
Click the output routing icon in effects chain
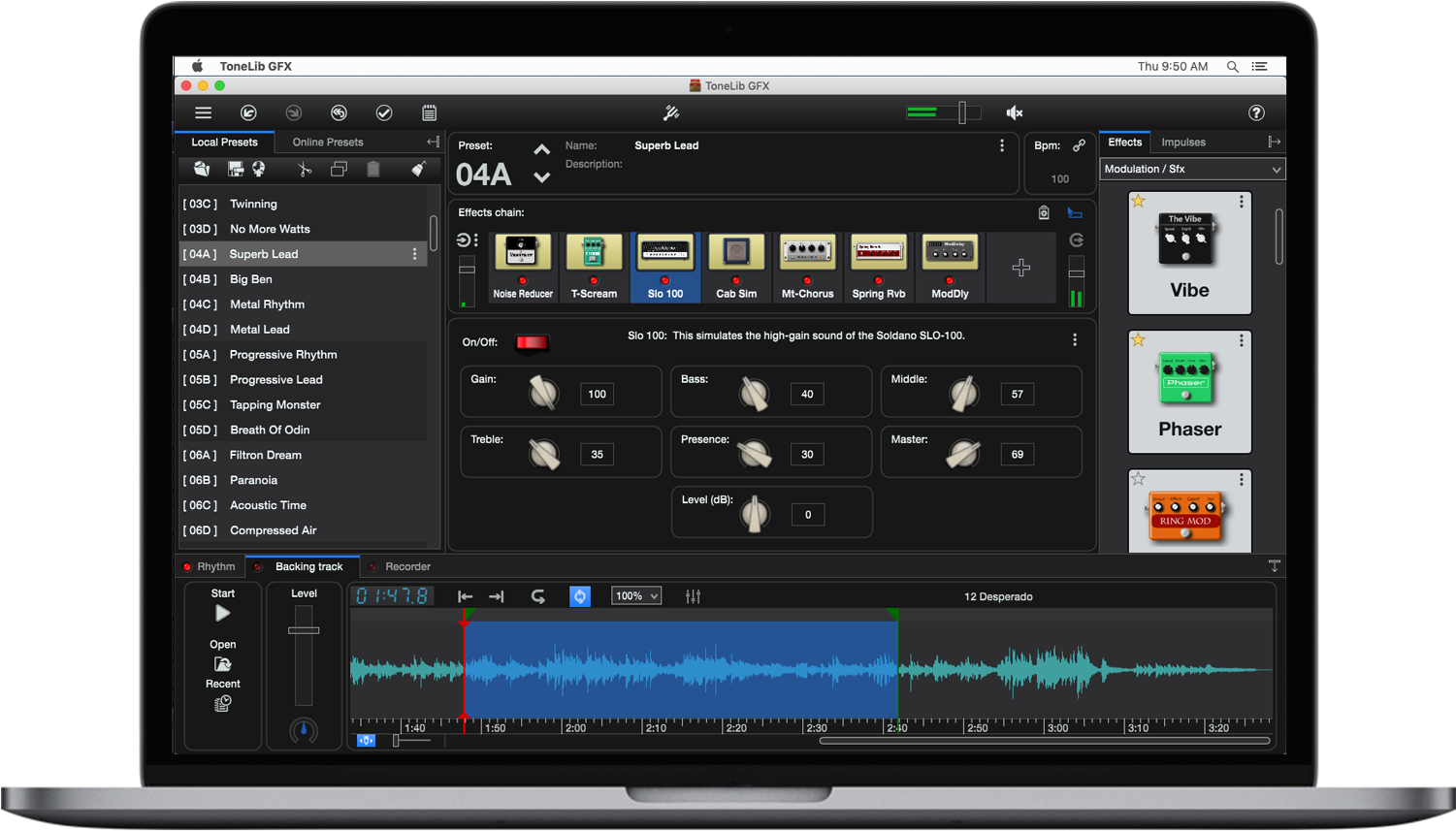click(x=1076, y=240)
